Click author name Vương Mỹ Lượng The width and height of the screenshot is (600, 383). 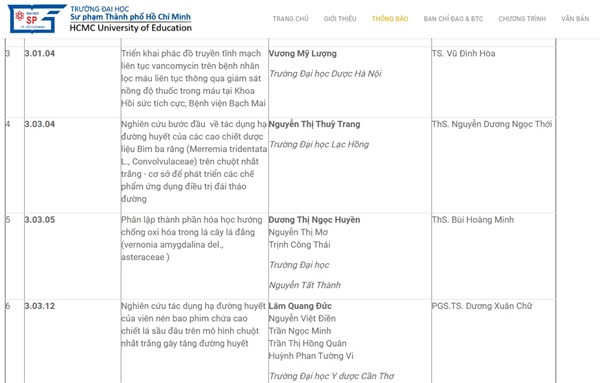coord(302,54)
